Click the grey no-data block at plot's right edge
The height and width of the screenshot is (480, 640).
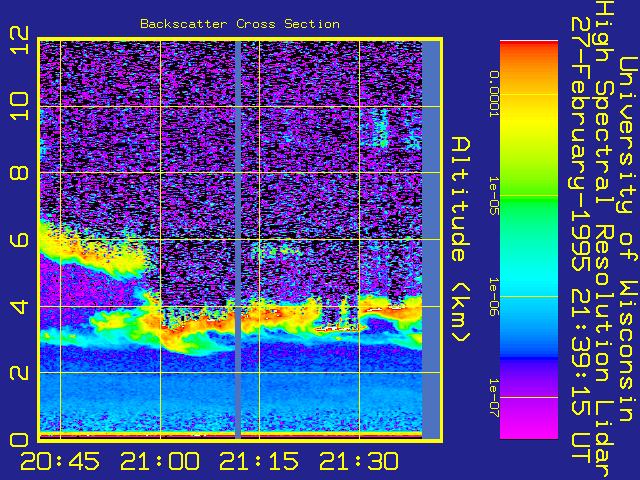tap(431, 240)
